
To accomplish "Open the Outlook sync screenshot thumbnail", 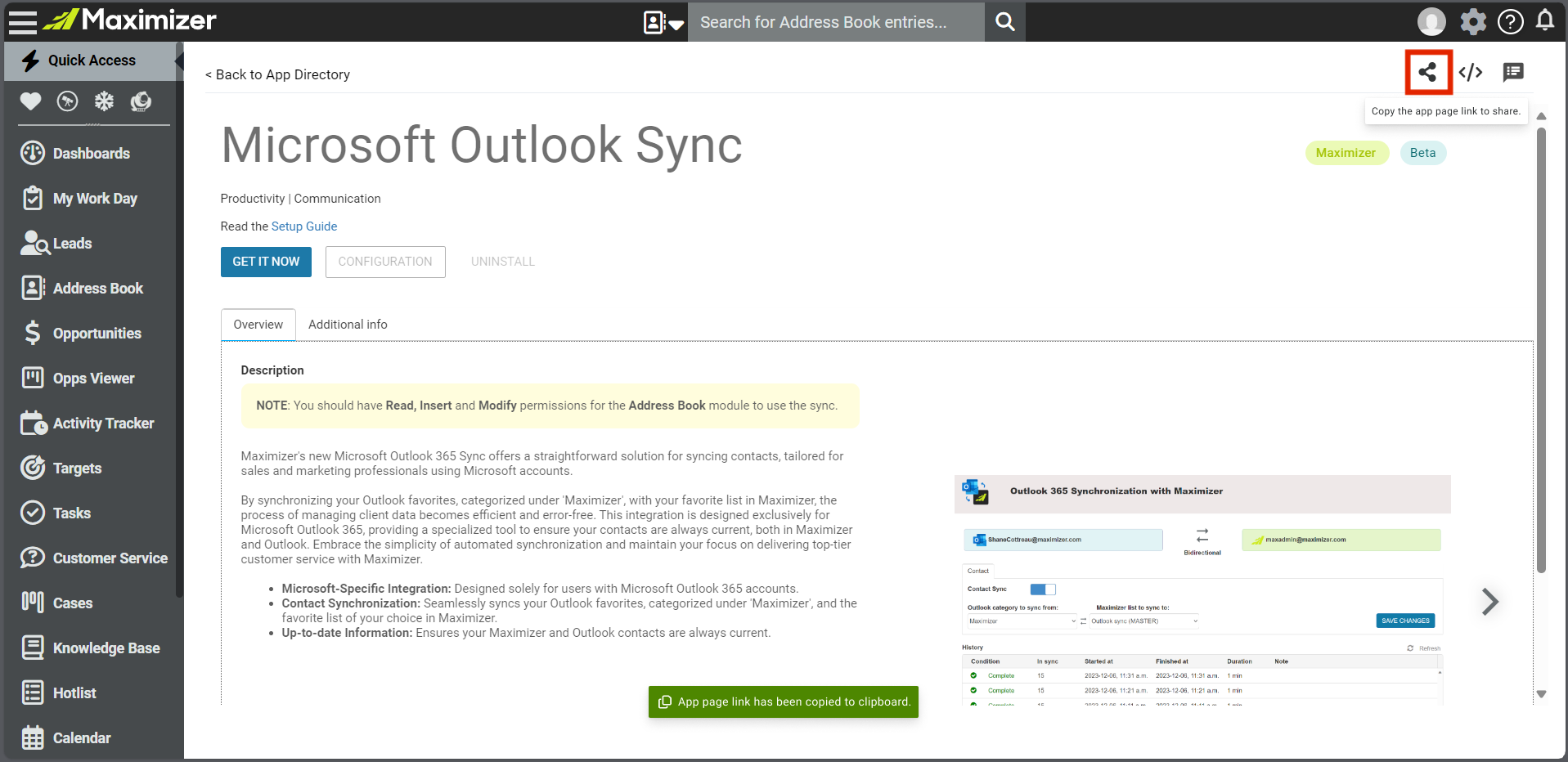I will 1202,590.
